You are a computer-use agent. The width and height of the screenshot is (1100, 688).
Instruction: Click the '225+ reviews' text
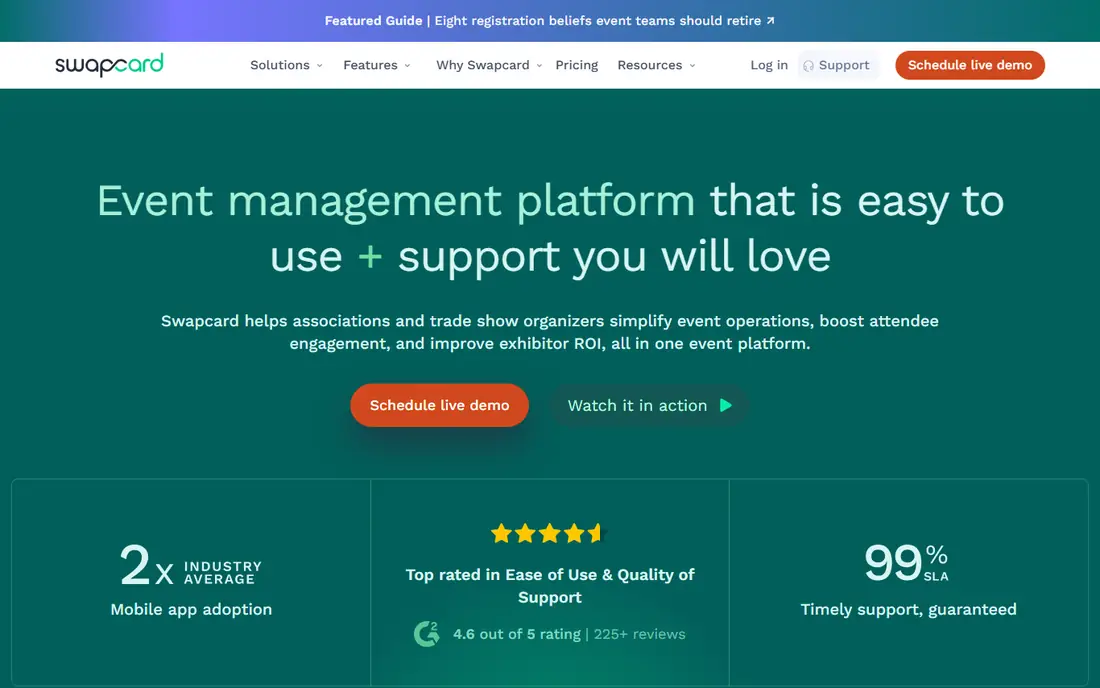pos(640,634)
